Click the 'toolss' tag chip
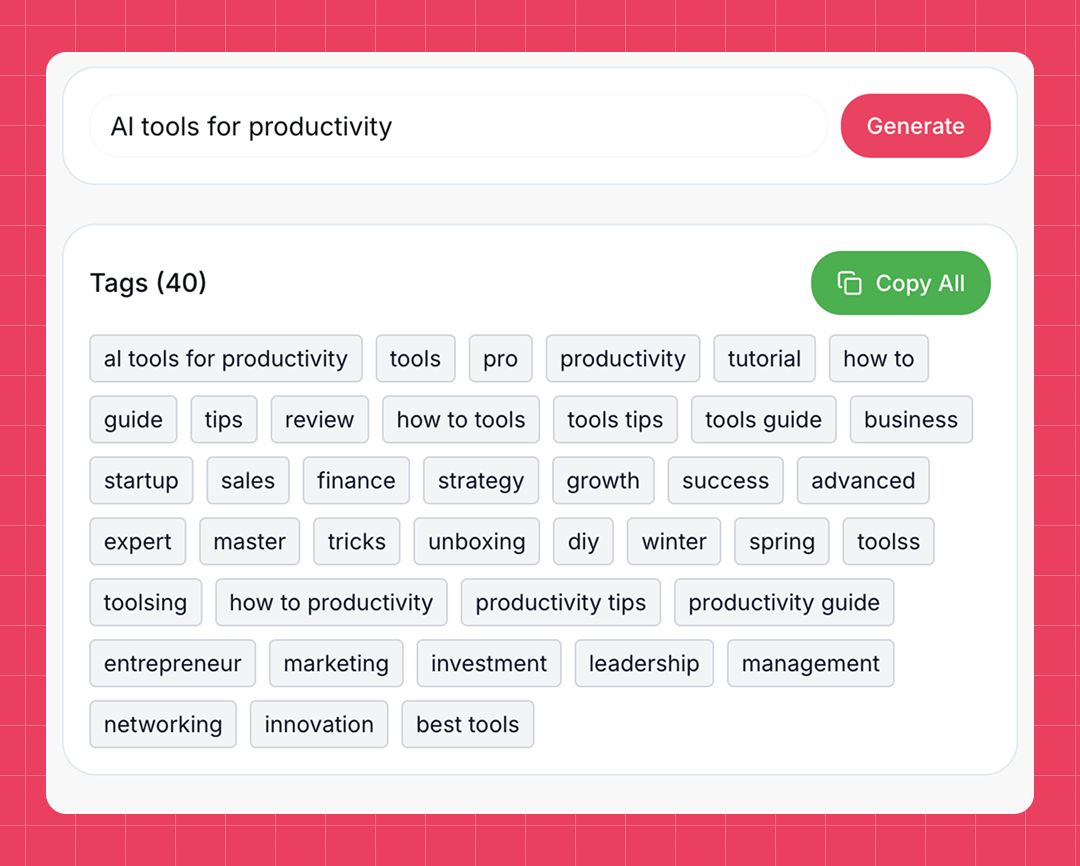Screen dimensions: 1080x866 click(x=888, y=542)
